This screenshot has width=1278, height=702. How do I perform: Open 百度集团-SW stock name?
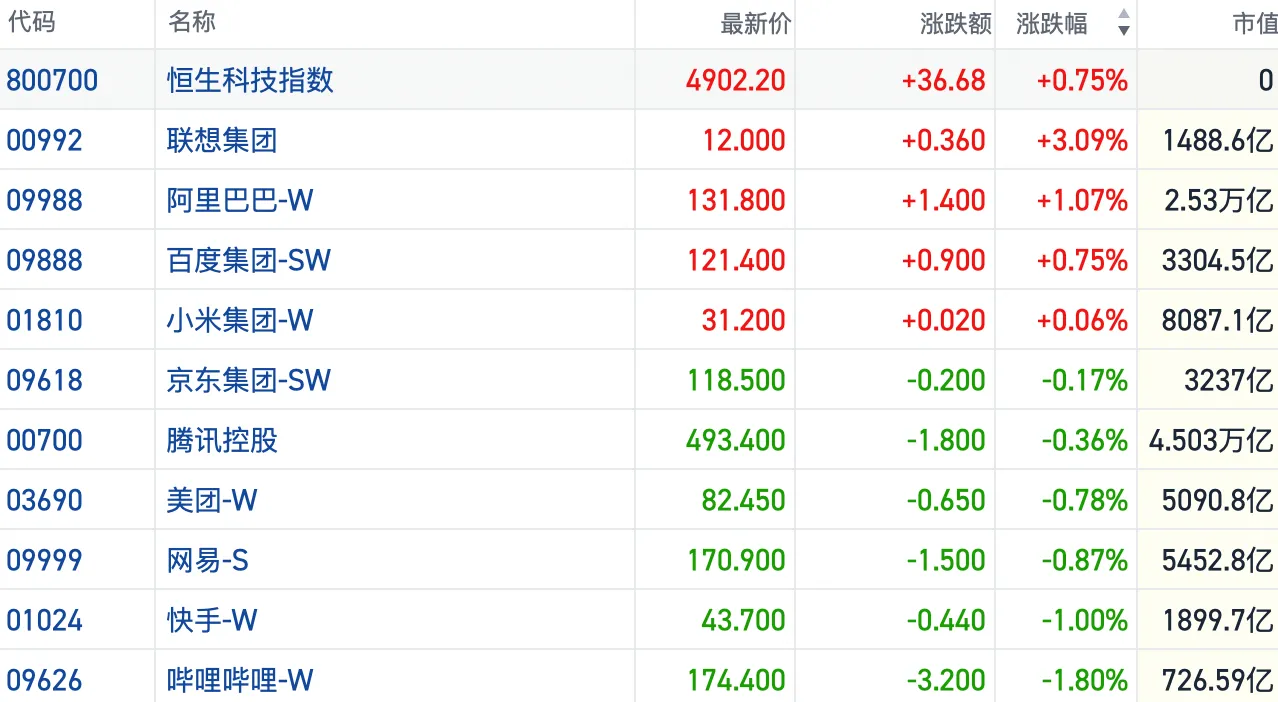point(249,260)
